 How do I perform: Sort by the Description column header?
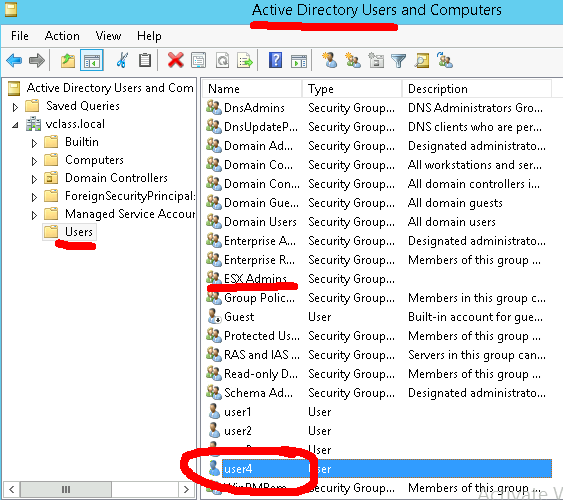(477, 89)
